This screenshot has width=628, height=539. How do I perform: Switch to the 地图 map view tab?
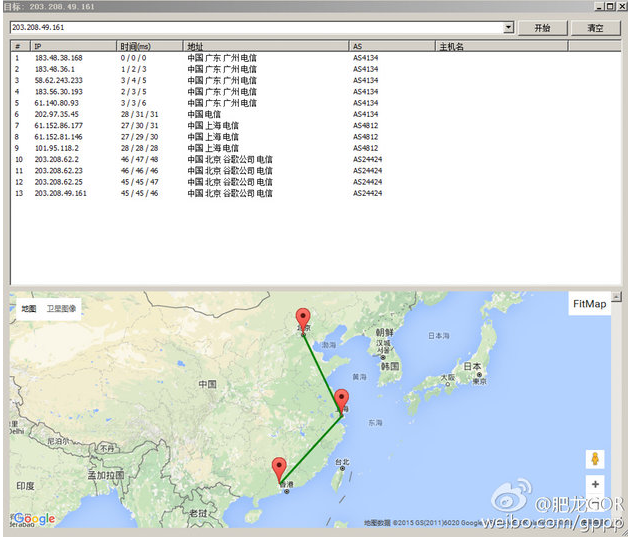tap(28, 309)
